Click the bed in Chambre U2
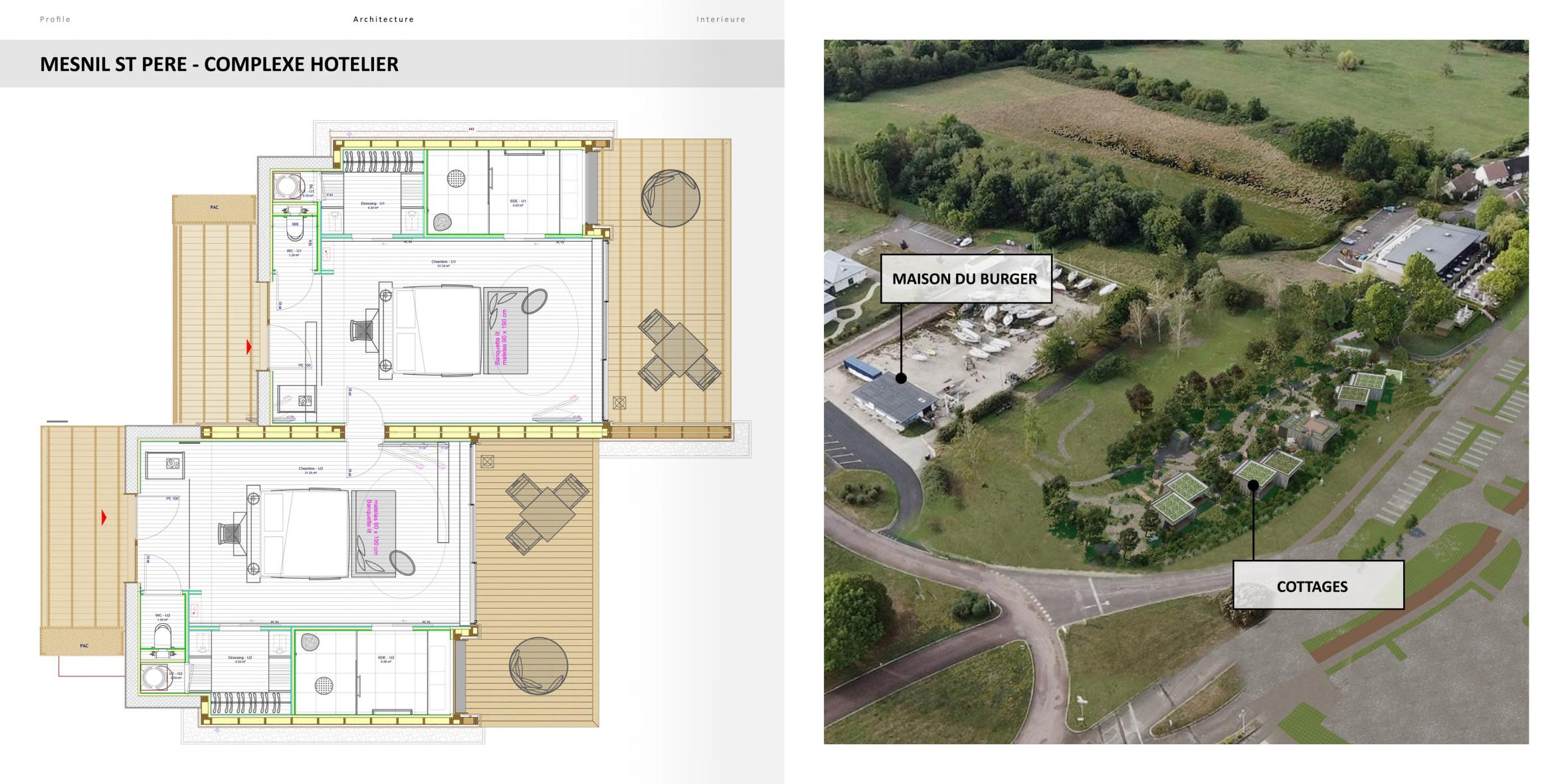 [x=306, y=534]
